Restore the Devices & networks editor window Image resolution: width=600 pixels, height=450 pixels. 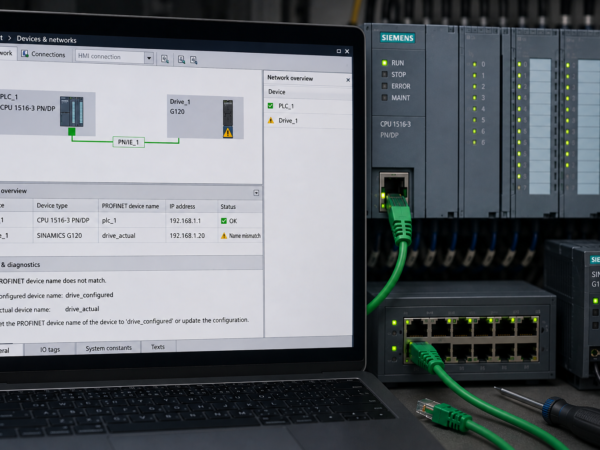(x=339, y=51)
